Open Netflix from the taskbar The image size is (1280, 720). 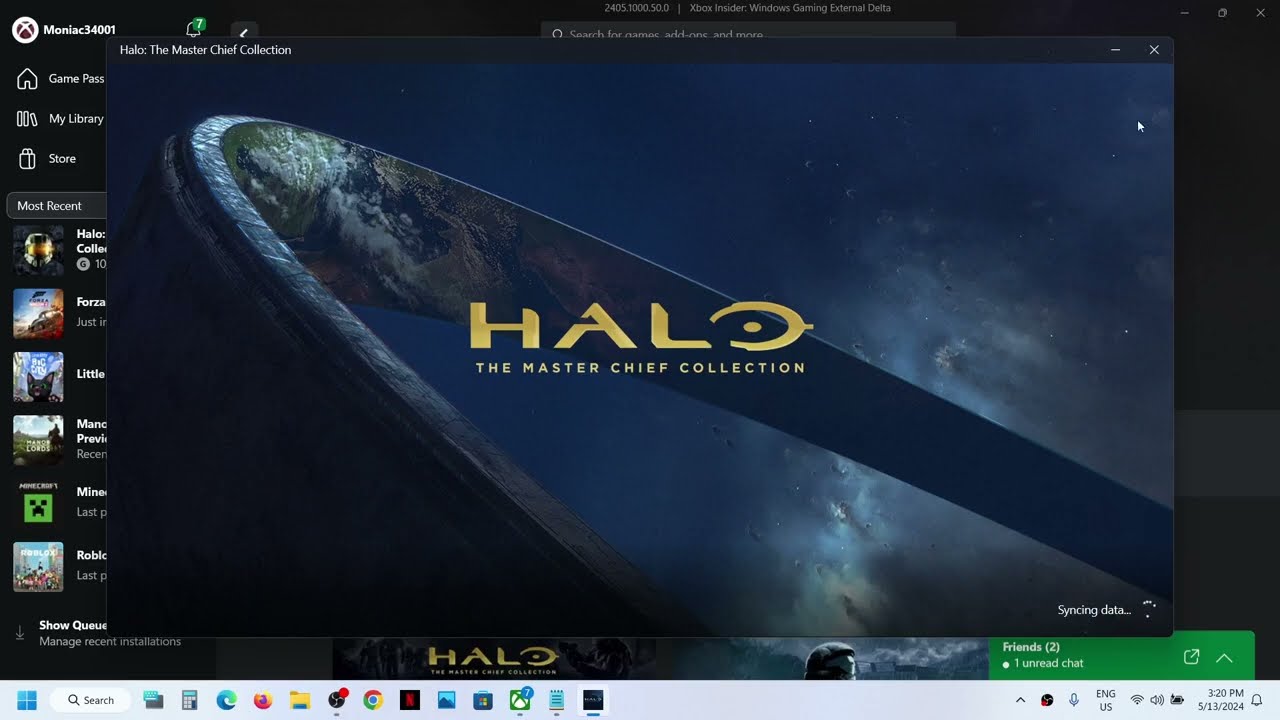[x=410, y=700]
